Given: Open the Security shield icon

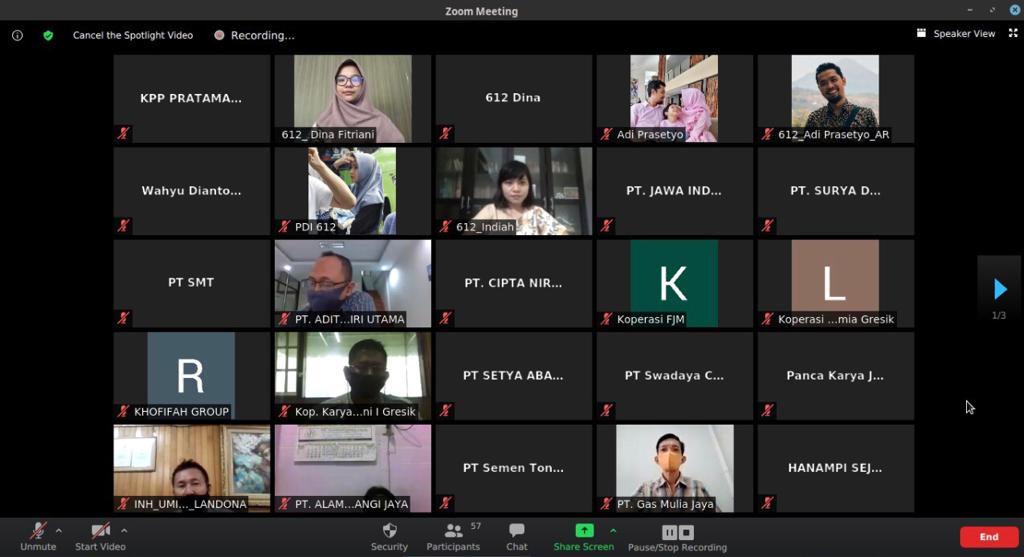Looking at the screenshot, I should click(389, 531).
